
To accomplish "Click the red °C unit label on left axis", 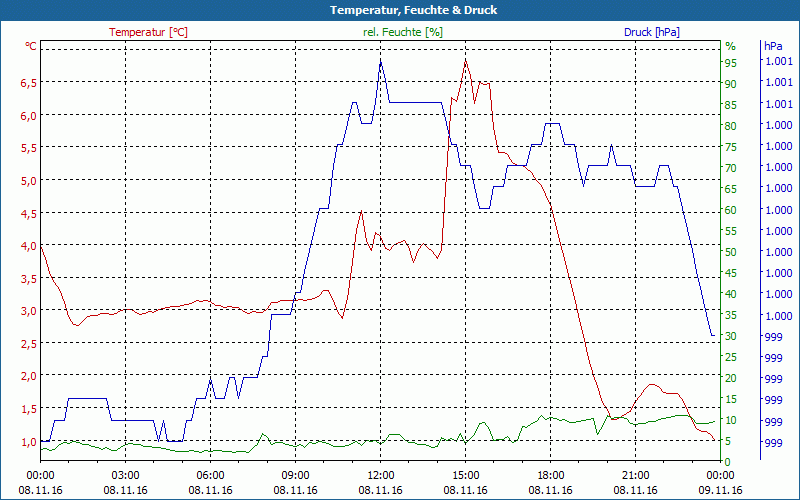I will (31, 46).
